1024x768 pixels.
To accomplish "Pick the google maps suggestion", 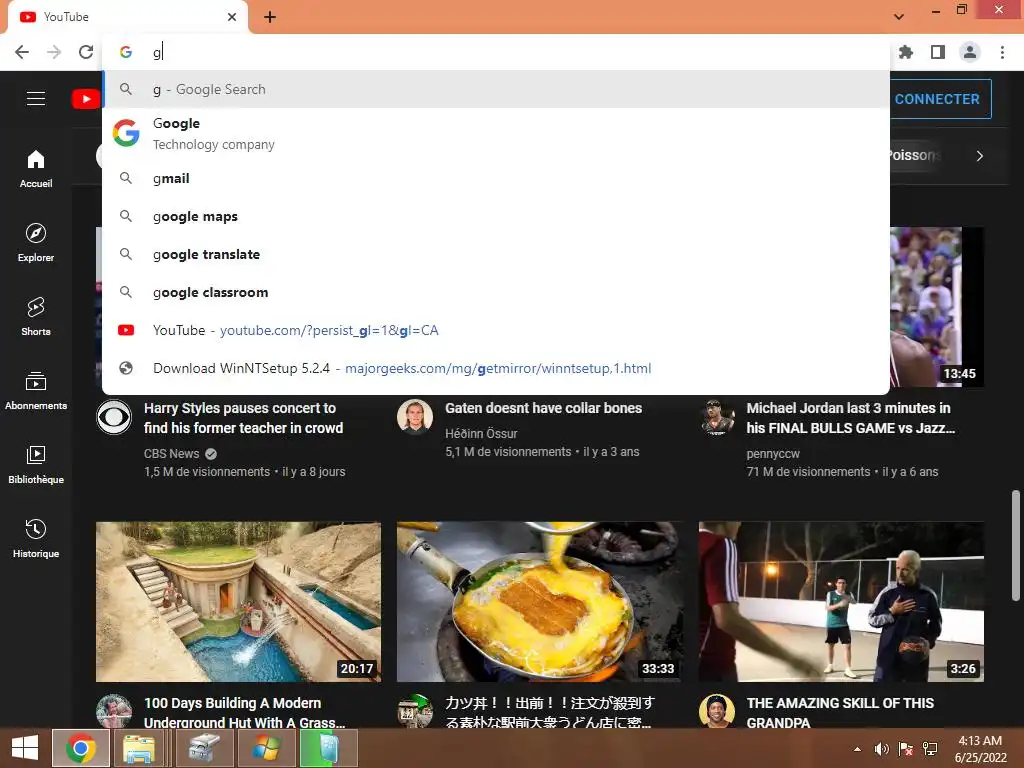I will pyautogui.click(x=496, y=216).
